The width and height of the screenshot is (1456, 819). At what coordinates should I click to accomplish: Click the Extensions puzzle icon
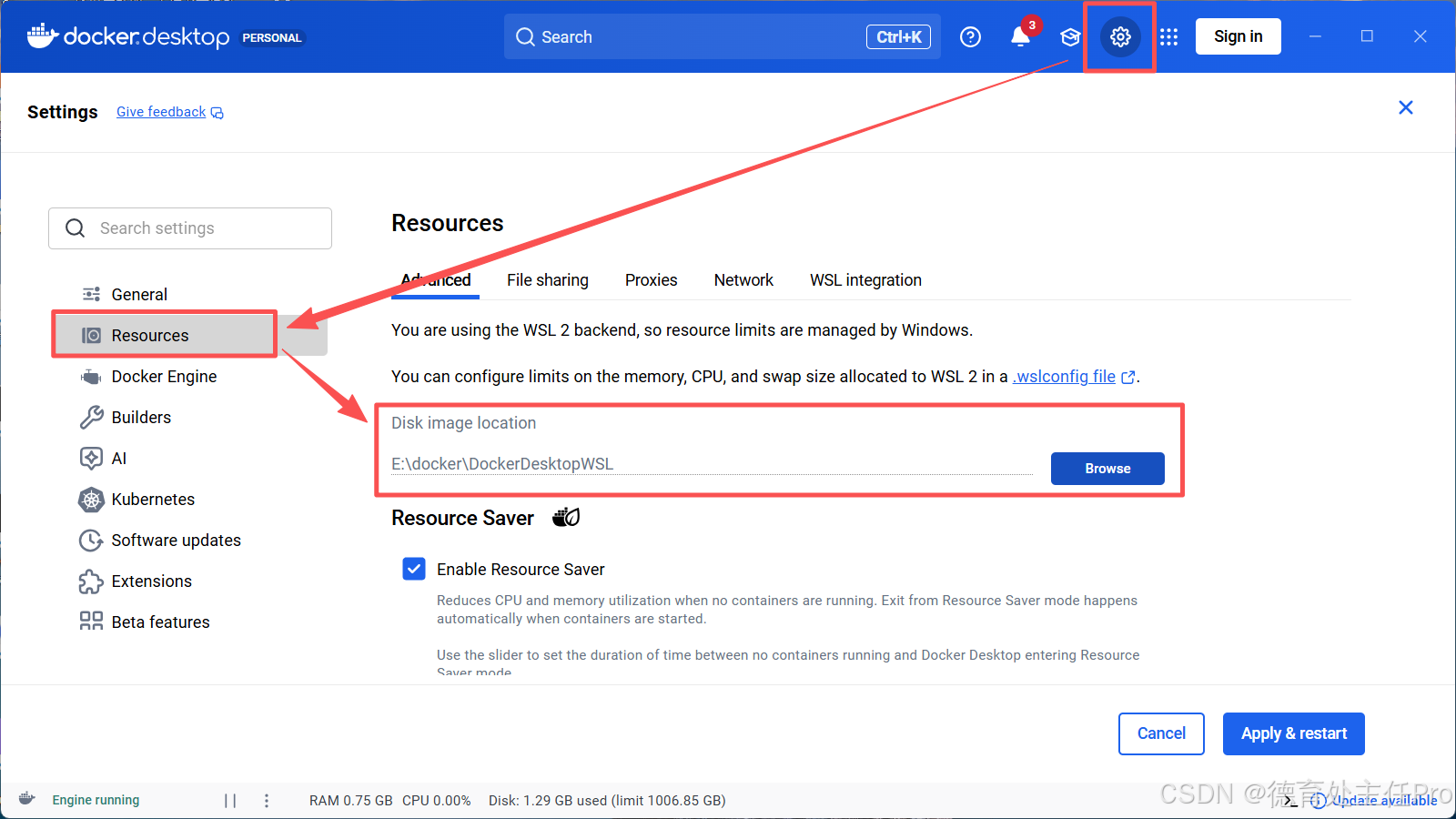tap(91, 581)
